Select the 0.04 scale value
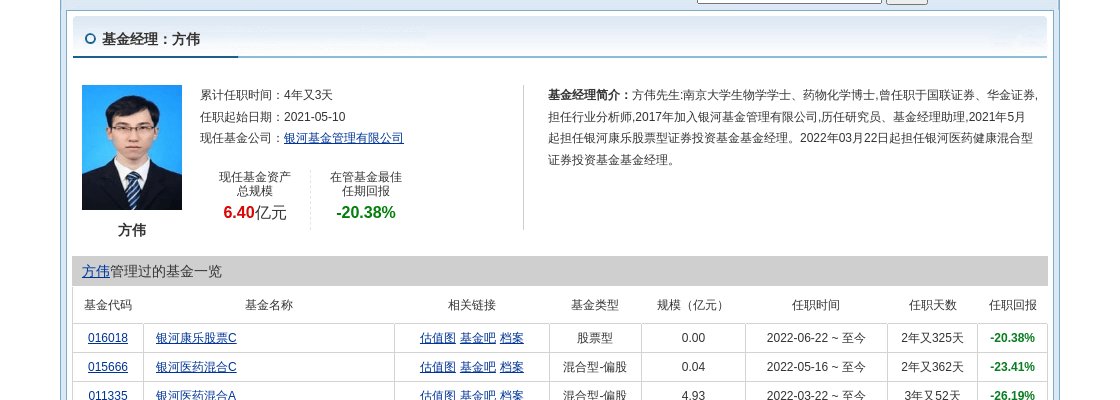Screen dimensions: 1120x400 693,367
